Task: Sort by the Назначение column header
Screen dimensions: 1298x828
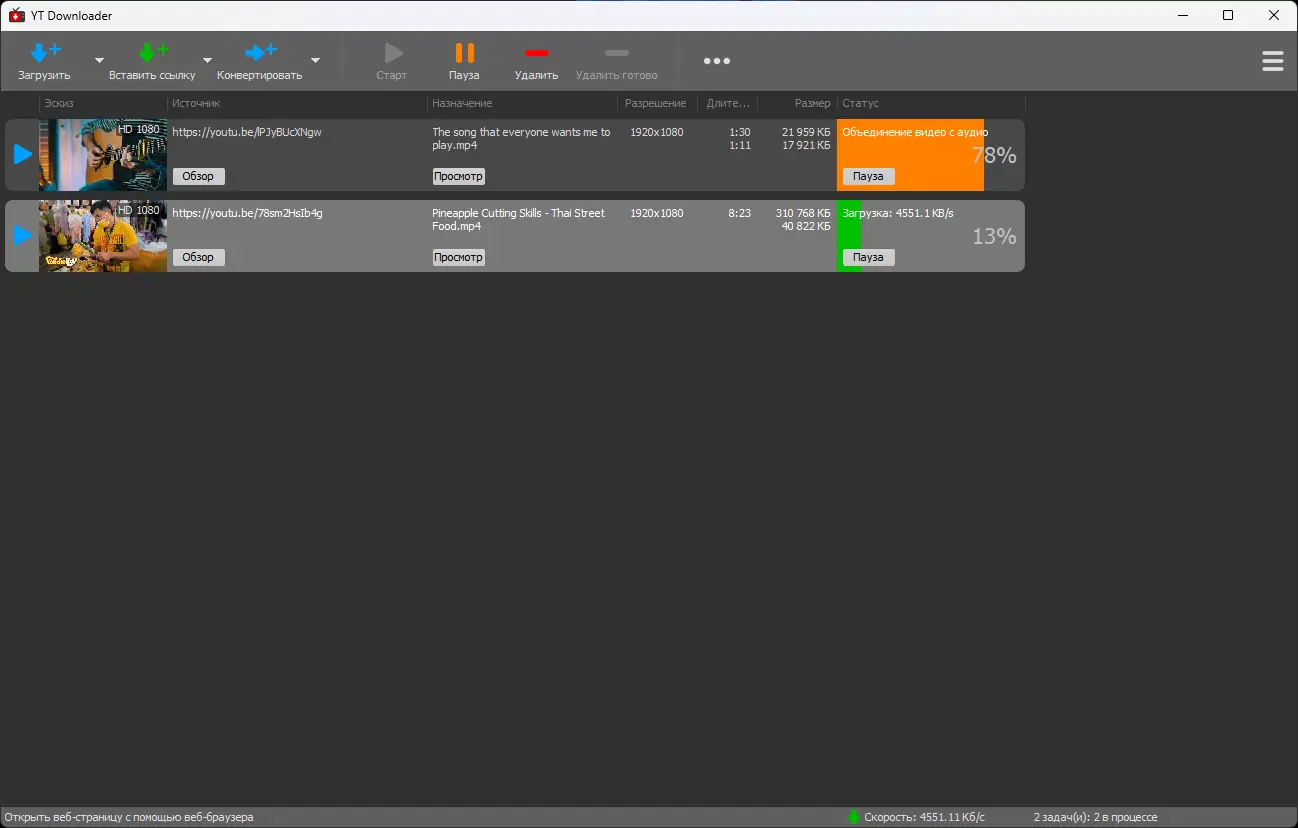Action: click(462, 103)
